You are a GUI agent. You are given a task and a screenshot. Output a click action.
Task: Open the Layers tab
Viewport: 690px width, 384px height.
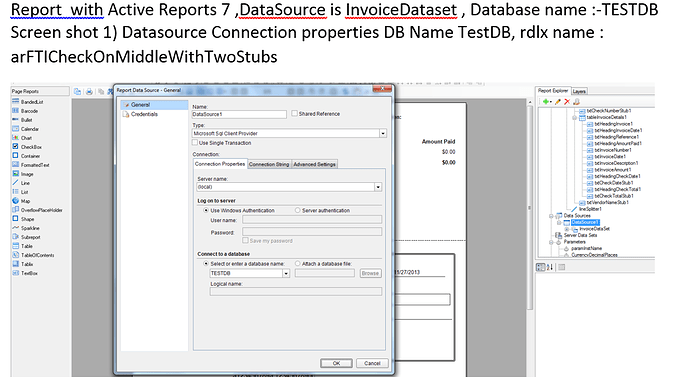[579, 91]
